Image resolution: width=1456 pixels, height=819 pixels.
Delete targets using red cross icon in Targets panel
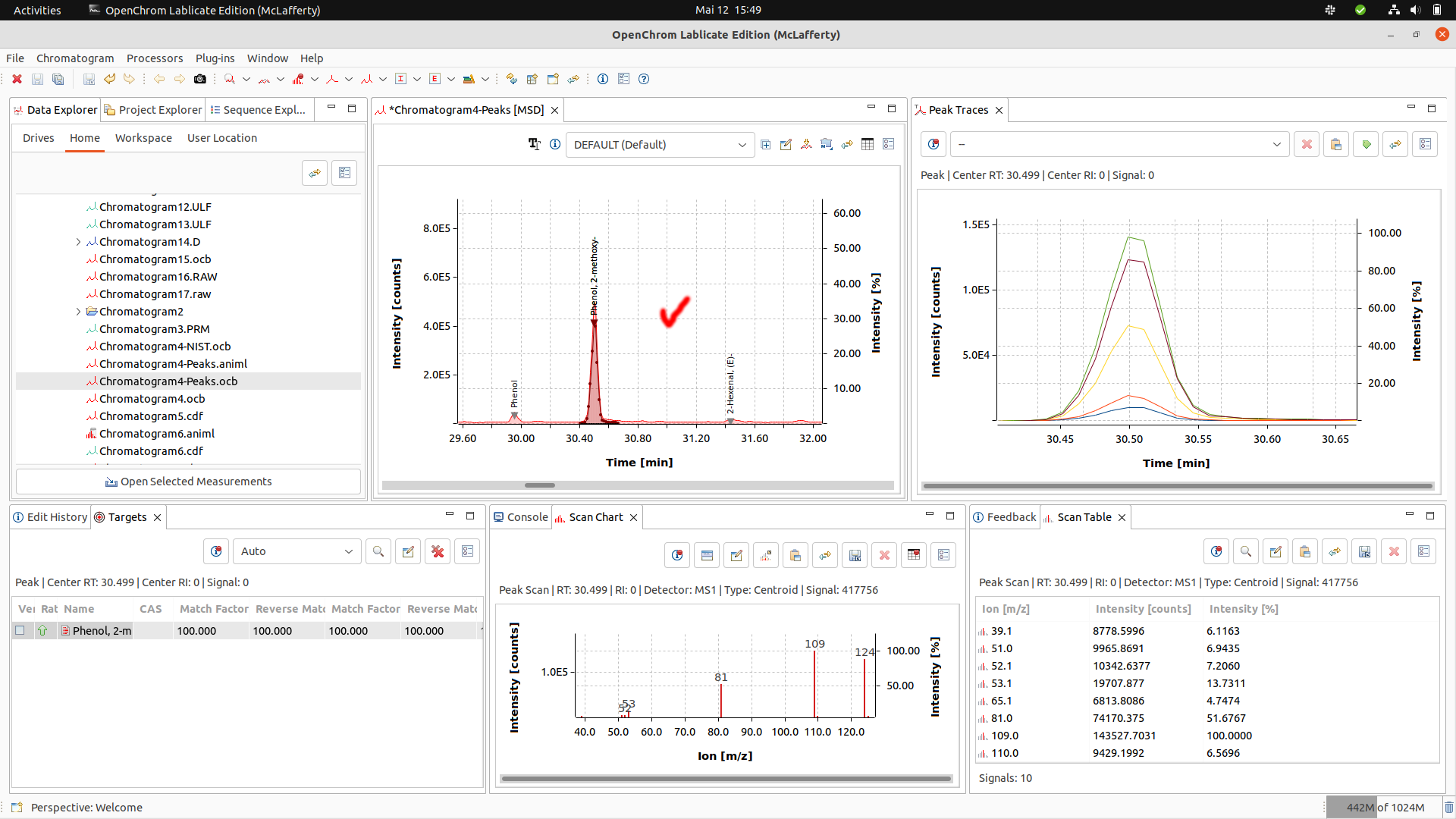tap(438, 551)
